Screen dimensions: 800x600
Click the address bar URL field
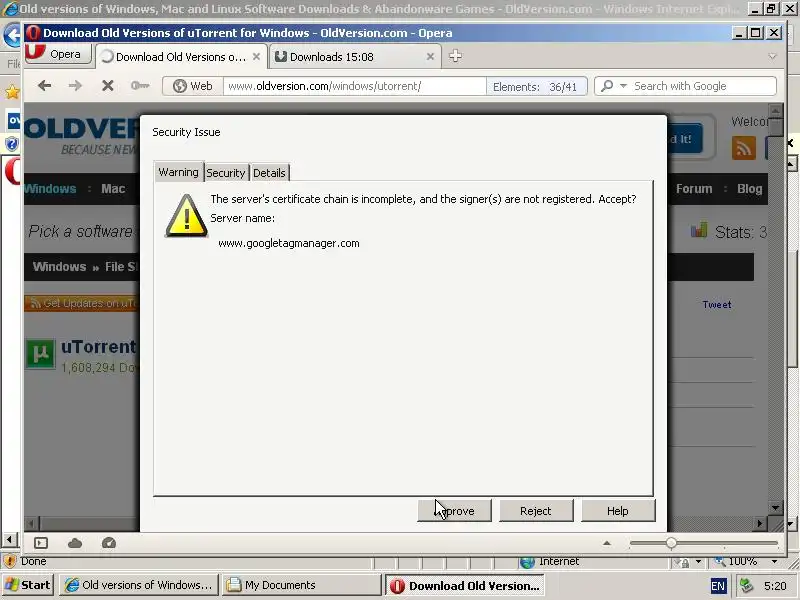pos(354,86)
